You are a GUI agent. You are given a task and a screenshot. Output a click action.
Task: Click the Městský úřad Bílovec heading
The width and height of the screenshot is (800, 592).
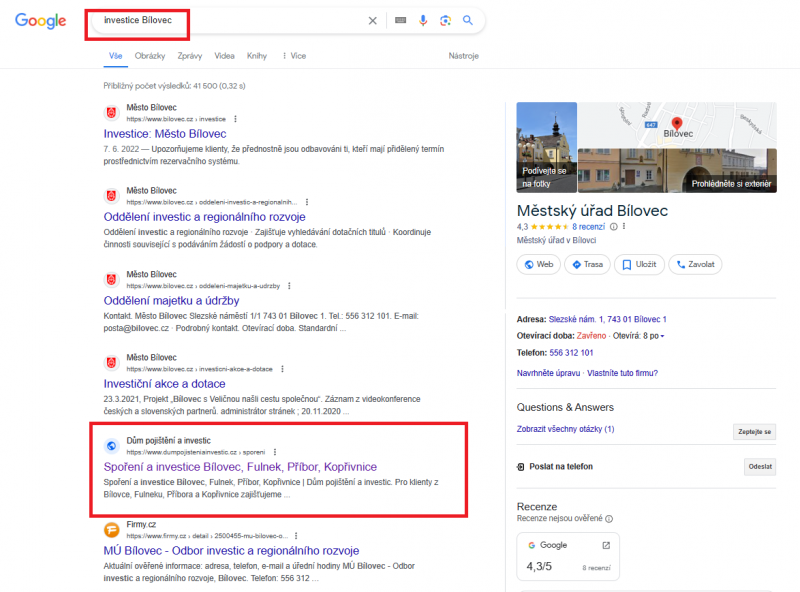pyautogui.click(x=592, y=211)
